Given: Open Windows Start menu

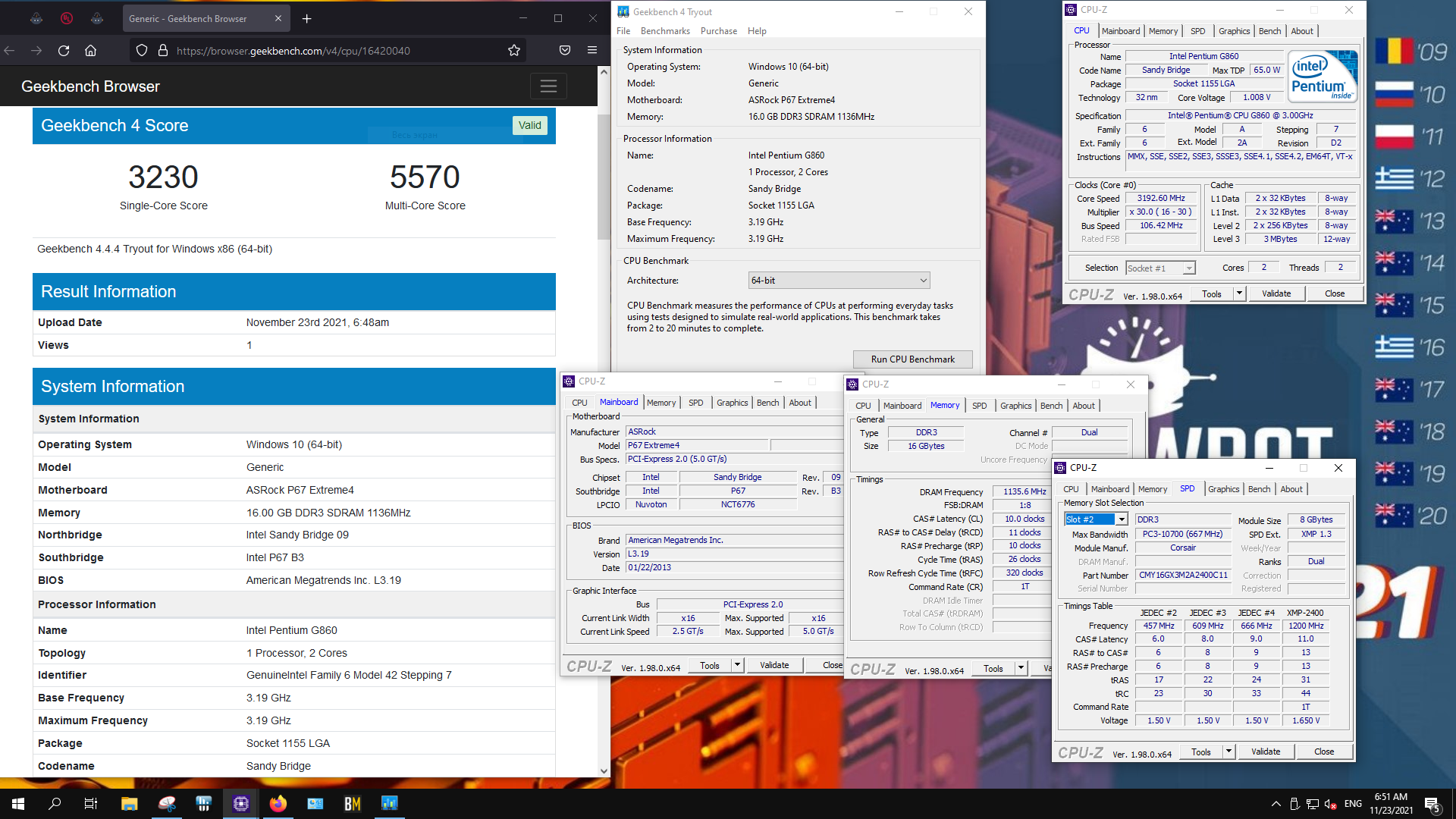Looking at the screenshot, I should pos(18,804).
